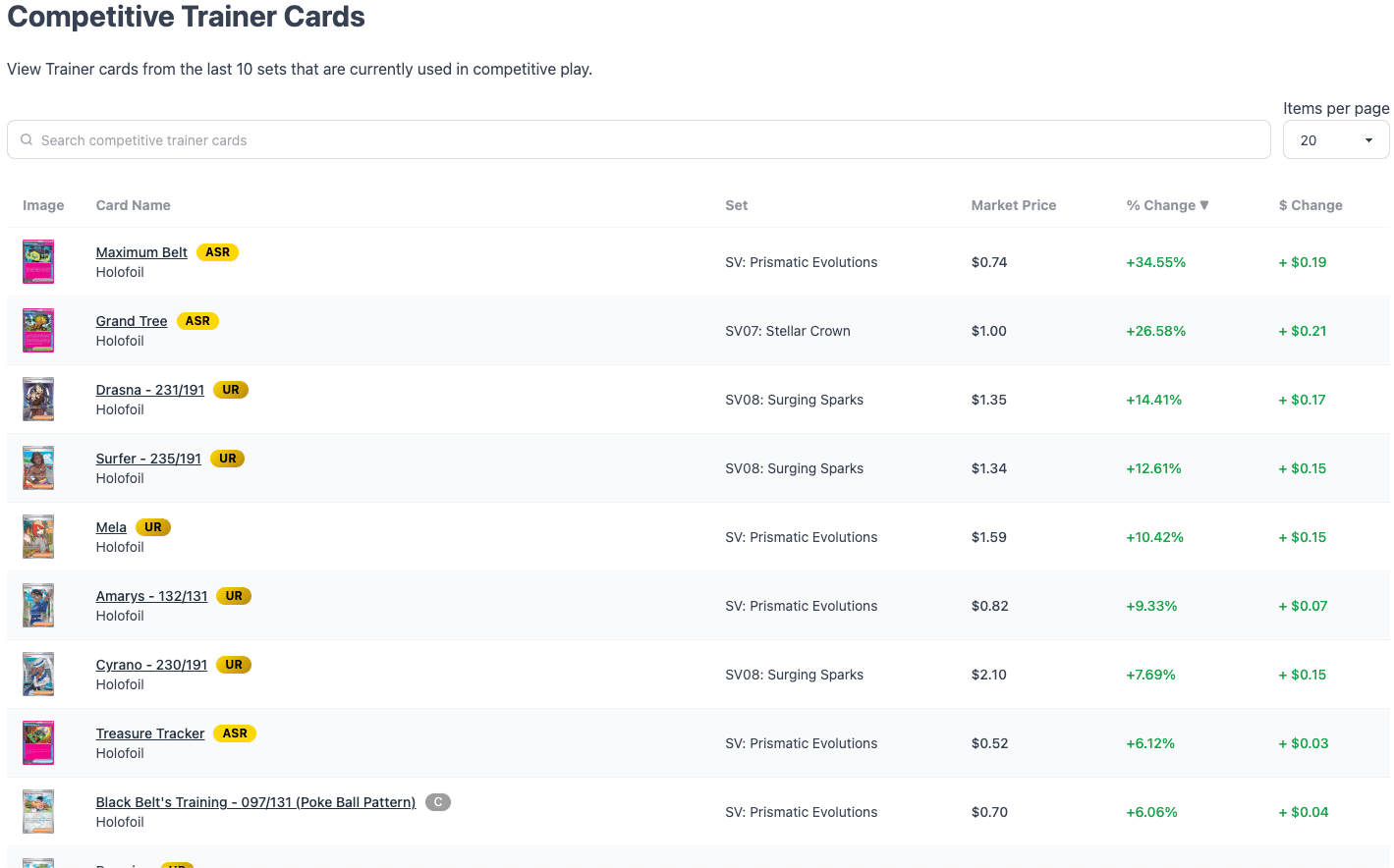
Task: Click the ASR badge next to Treasure Tracker
Action: tap(234, 733)
